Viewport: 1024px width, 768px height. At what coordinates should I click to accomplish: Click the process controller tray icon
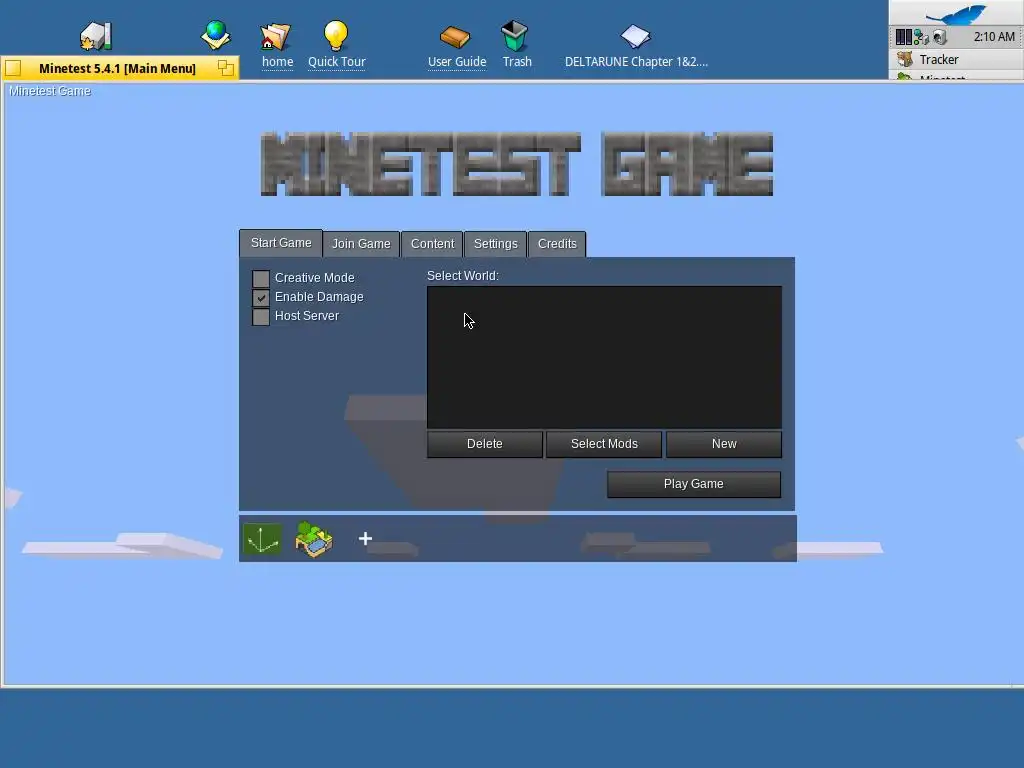[903, 37]
